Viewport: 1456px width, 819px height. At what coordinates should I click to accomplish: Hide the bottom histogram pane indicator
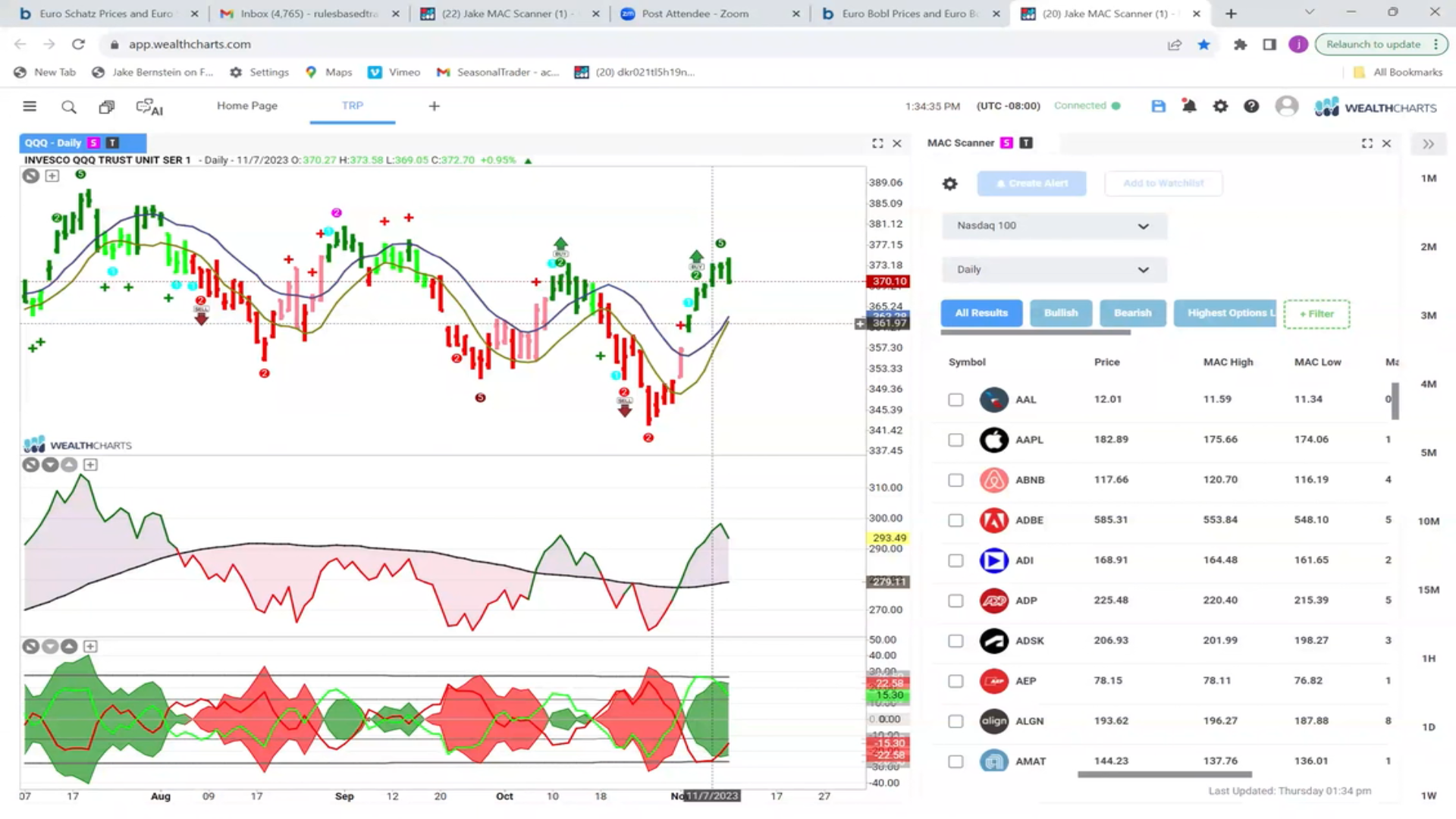30,647
